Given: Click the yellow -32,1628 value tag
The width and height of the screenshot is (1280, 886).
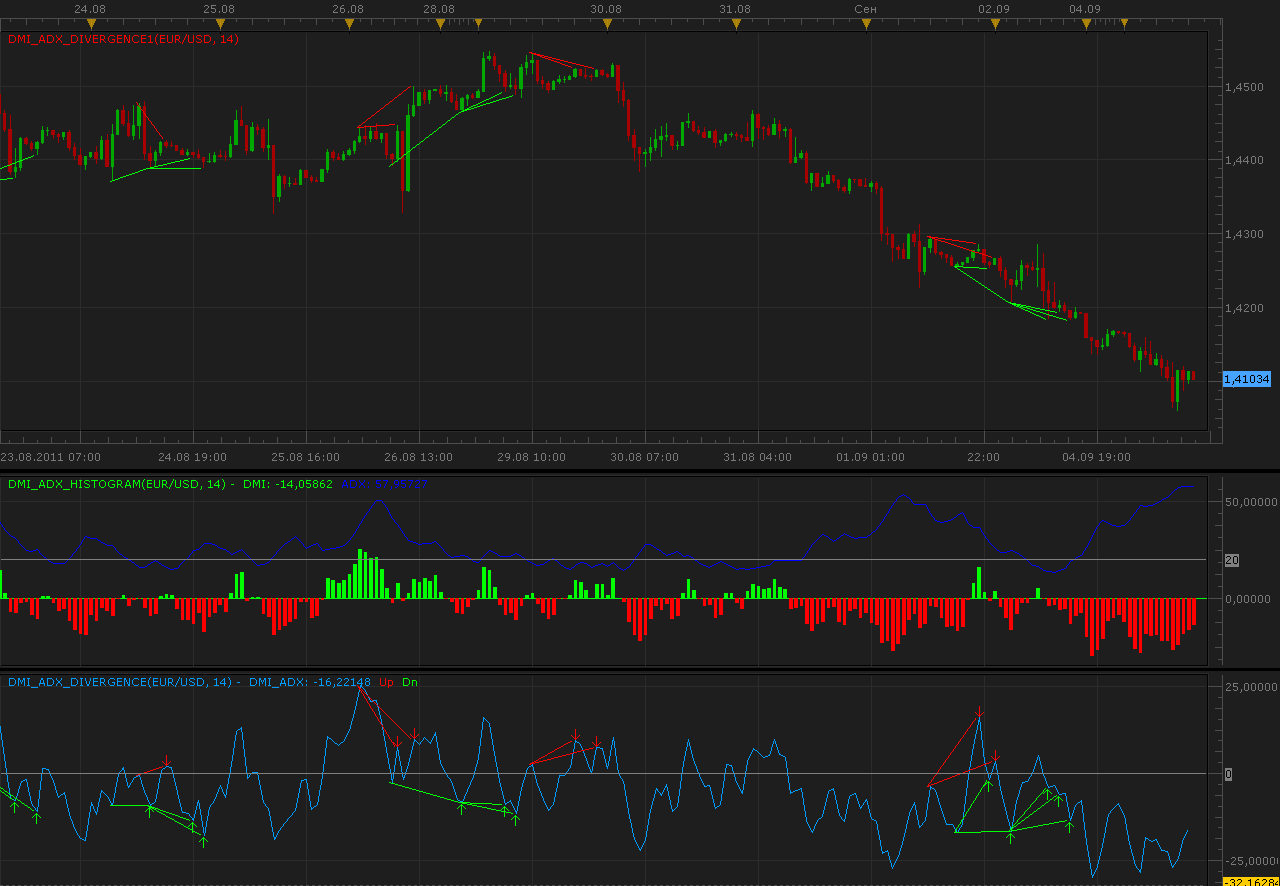Looking at the screenshot, I should point(1251,881).
